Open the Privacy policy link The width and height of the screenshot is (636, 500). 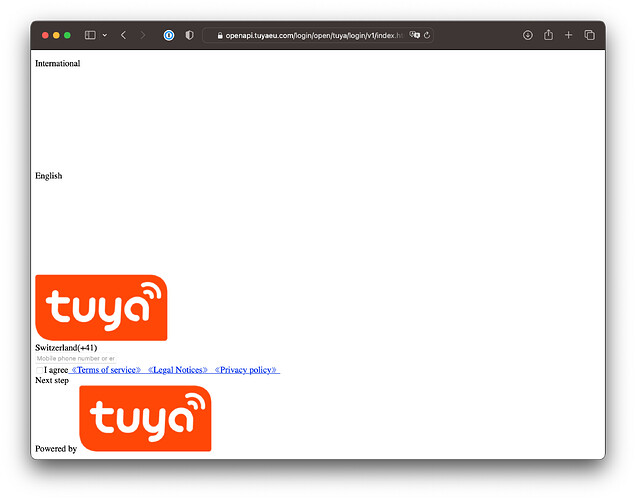point(245,370)
